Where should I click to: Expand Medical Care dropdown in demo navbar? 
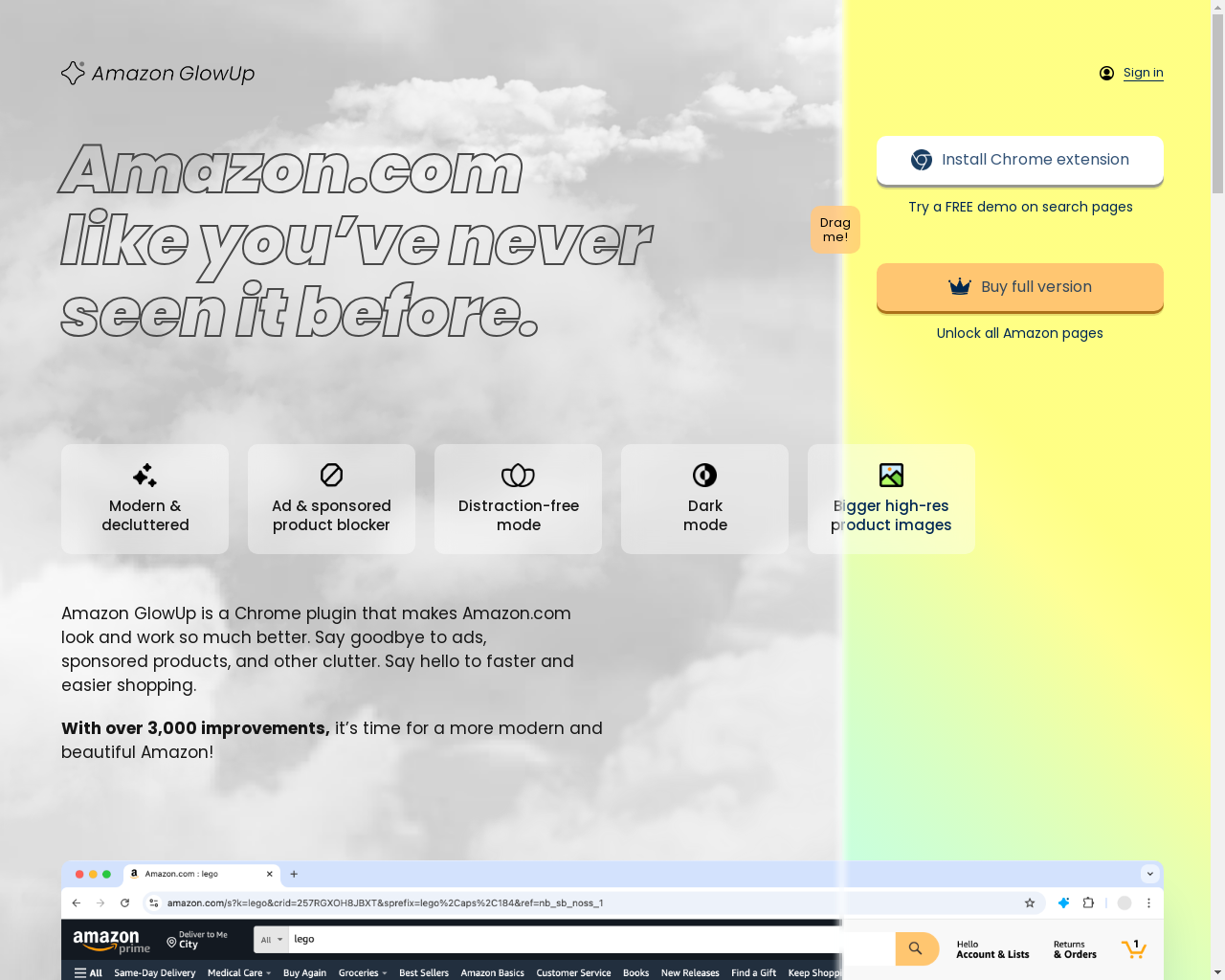point(239,972)
